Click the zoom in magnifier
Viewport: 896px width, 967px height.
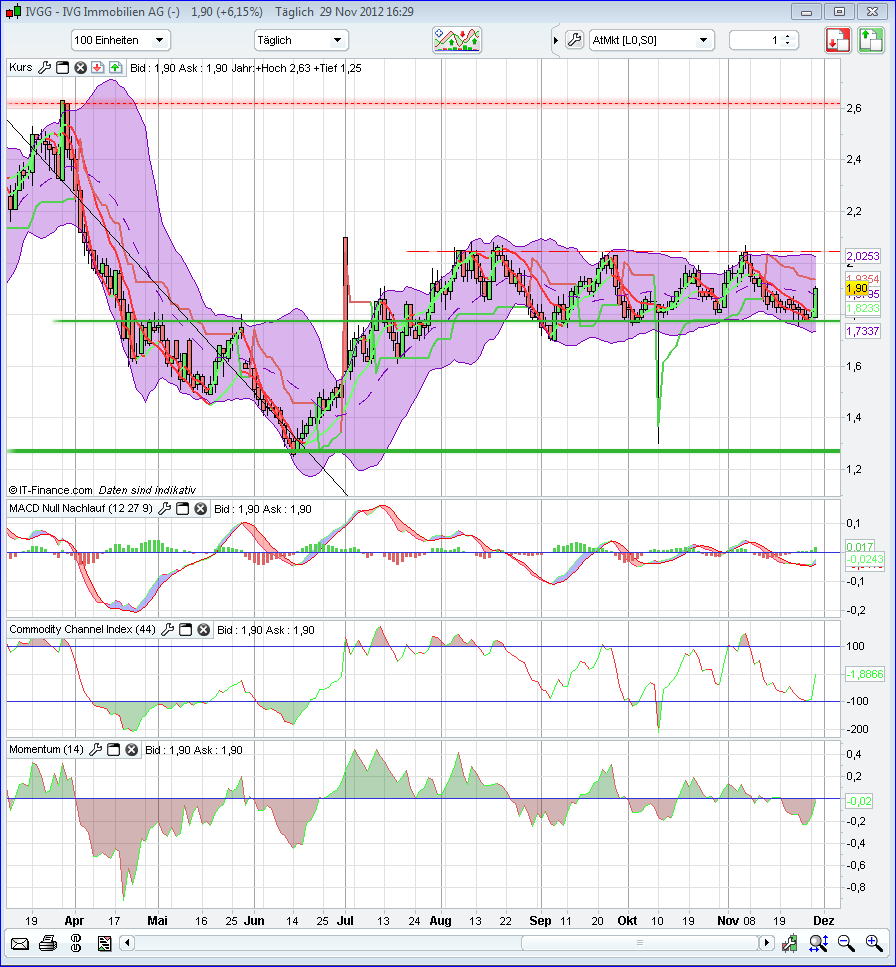click(x=874, y=943)
